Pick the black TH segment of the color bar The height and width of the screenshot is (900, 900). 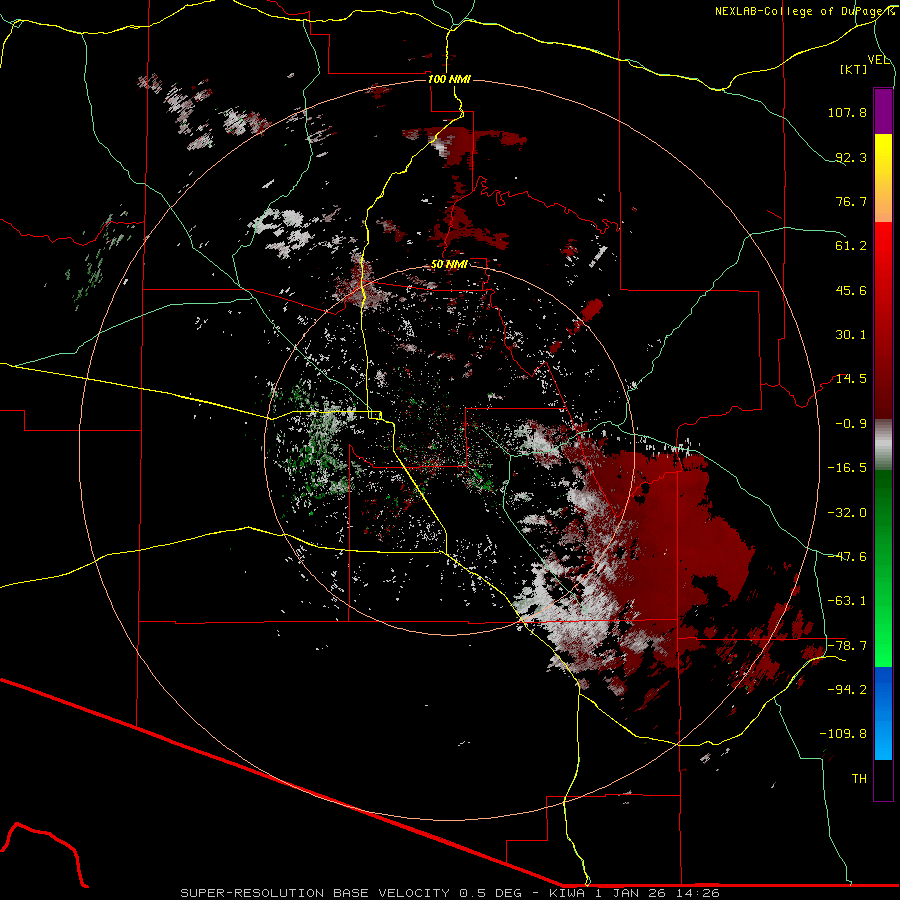point(883,779)
